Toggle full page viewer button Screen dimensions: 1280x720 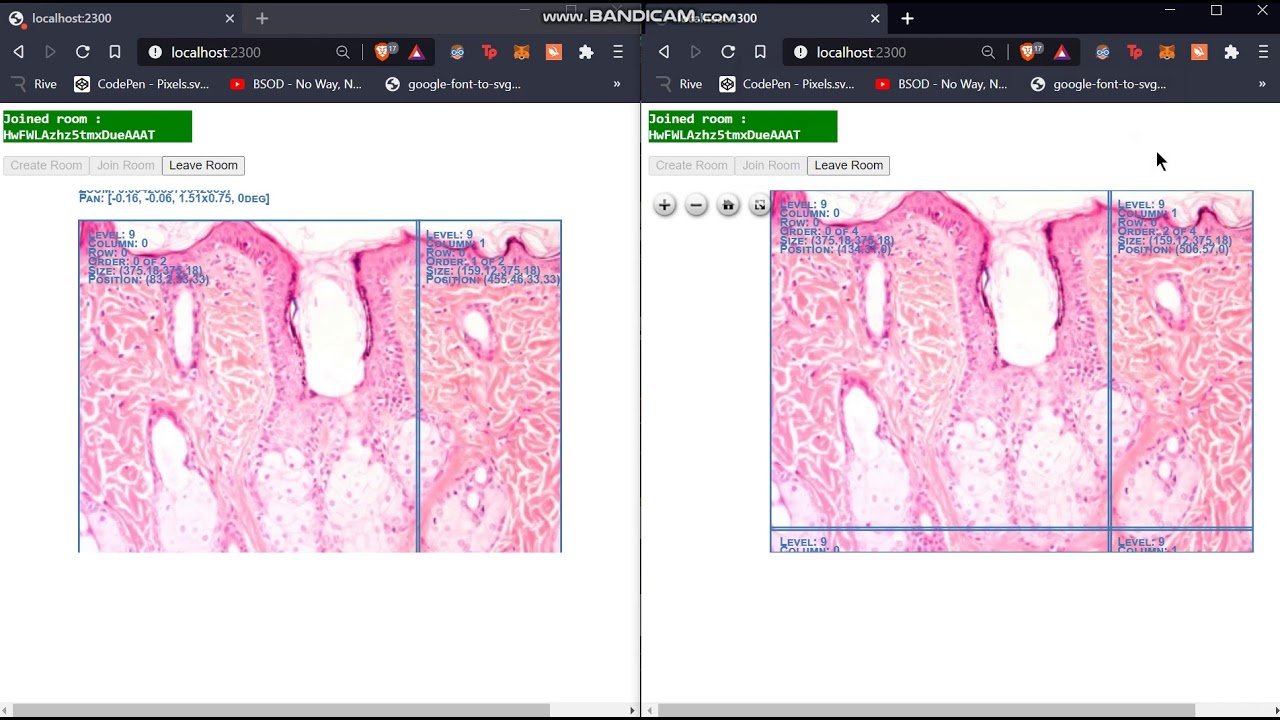click(x=760, y=205)
